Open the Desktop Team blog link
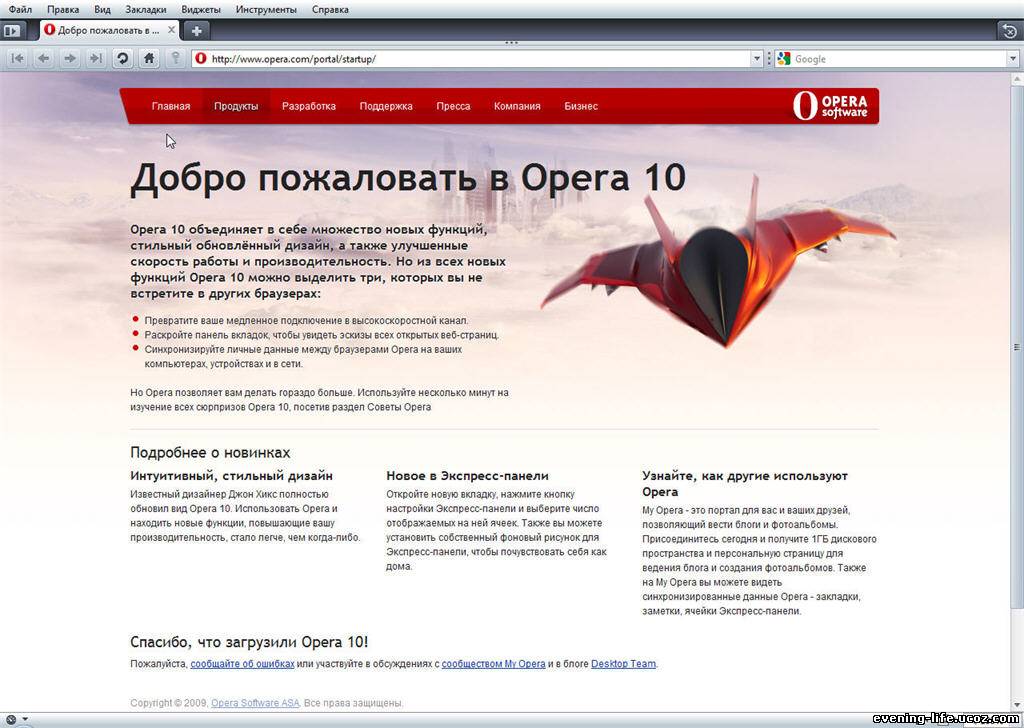 pyautogui.click(x=624, y=664)
